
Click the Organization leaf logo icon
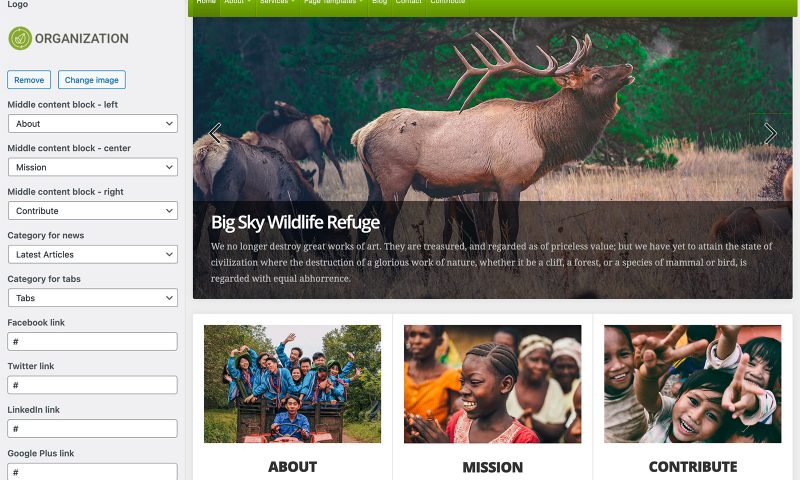[x=20, y=38]
